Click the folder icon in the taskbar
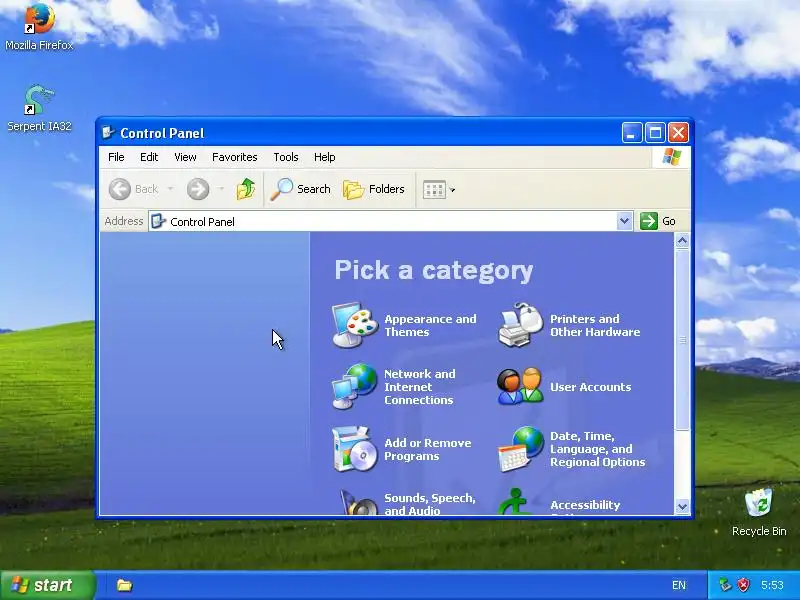Image resolution: width=800 pixels, height=600 pixels. coord(124,585)
